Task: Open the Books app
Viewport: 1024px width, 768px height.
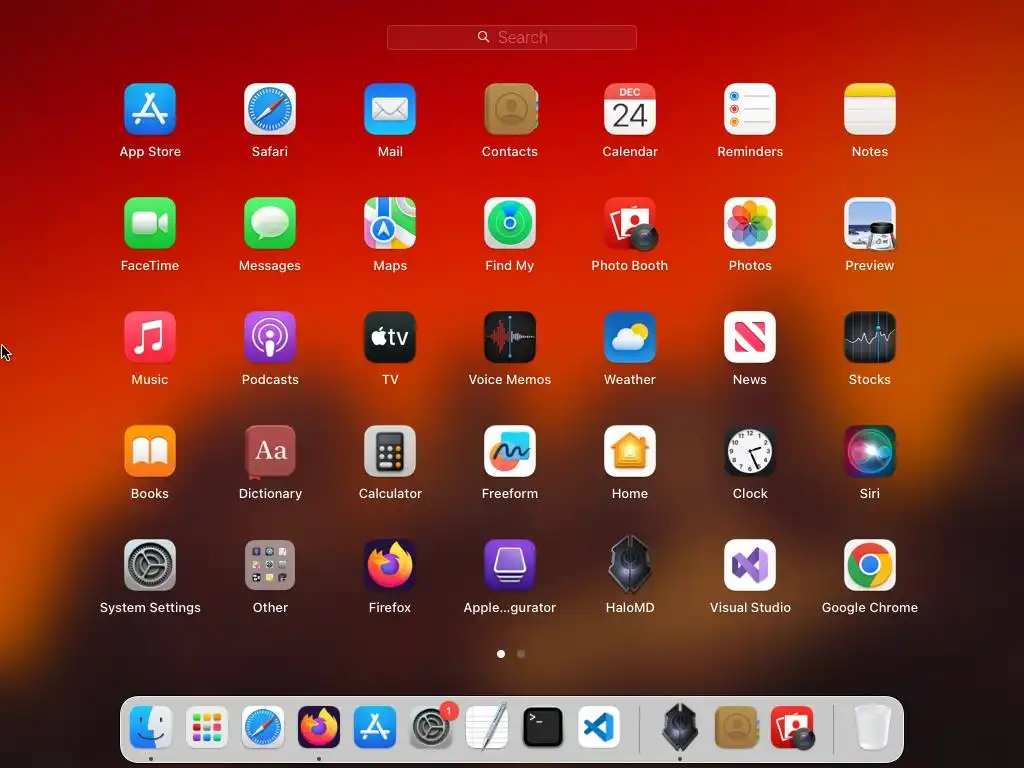Action: [x=150, y=451]
